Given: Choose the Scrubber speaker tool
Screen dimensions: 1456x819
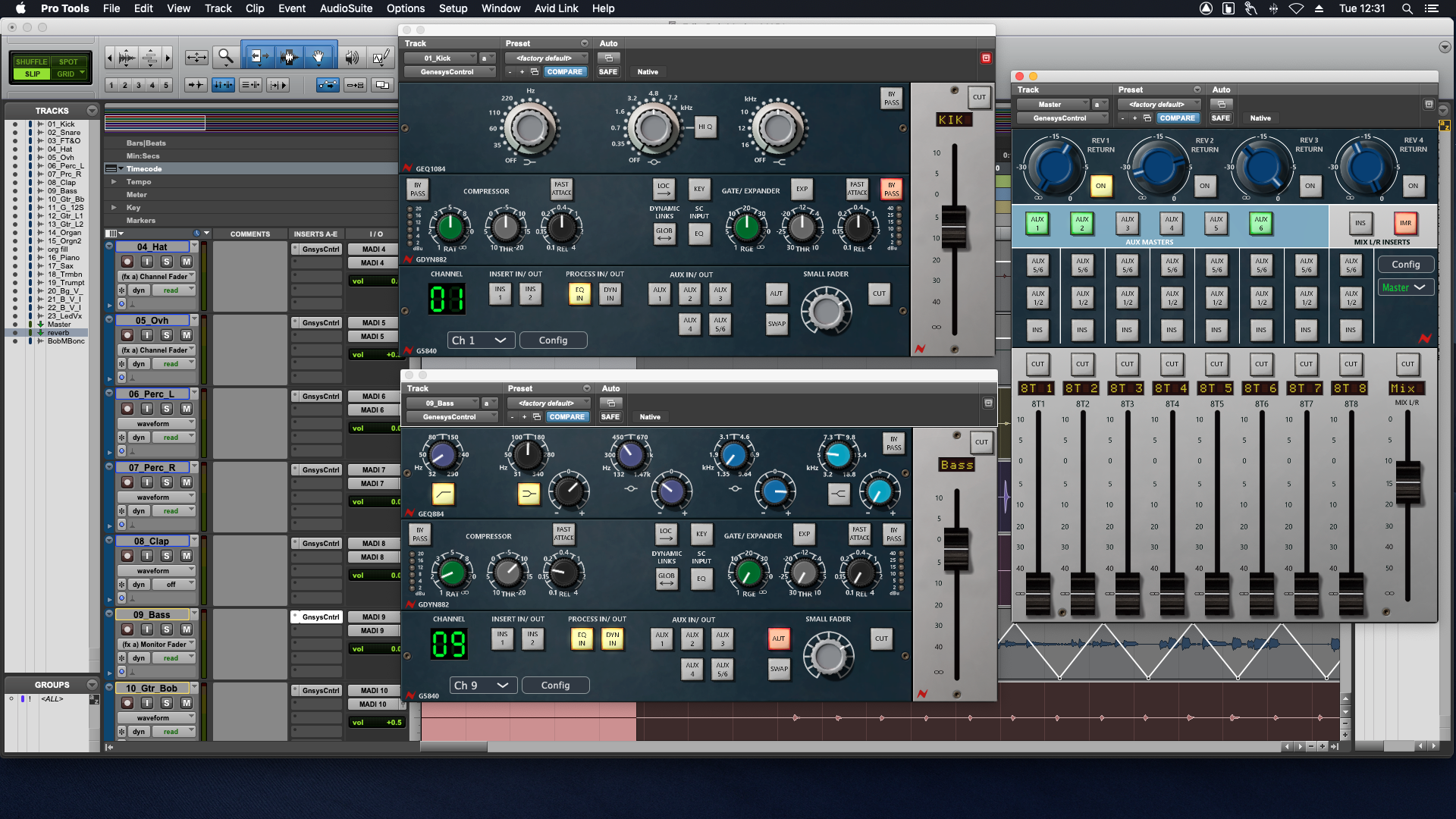Looking at the screenshot, I should [x=352, y=58].
